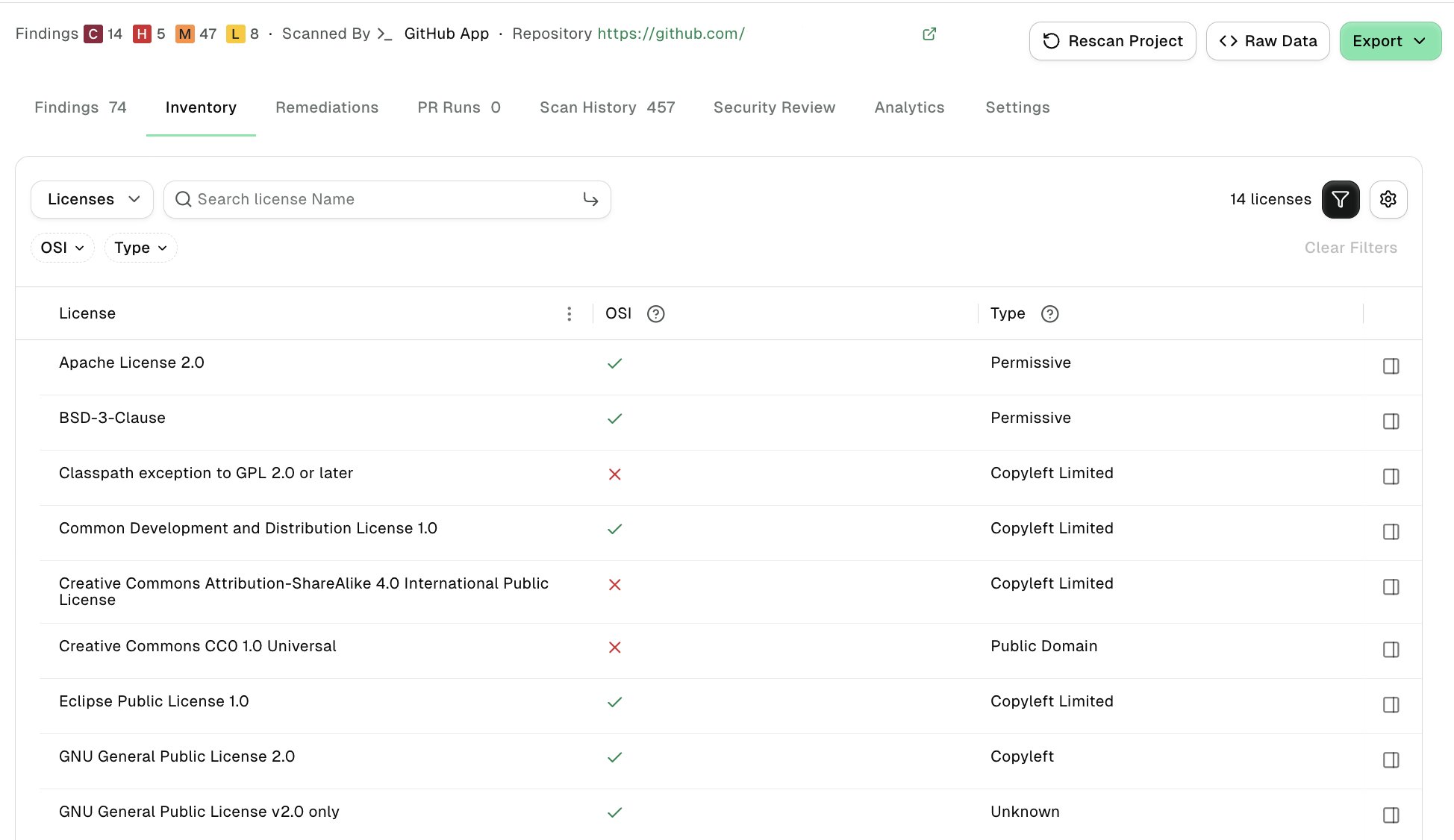This screenshot has width=1454, height=840.
Task: Click the Unknown type cell
Action: click(x=1025, y=812)
